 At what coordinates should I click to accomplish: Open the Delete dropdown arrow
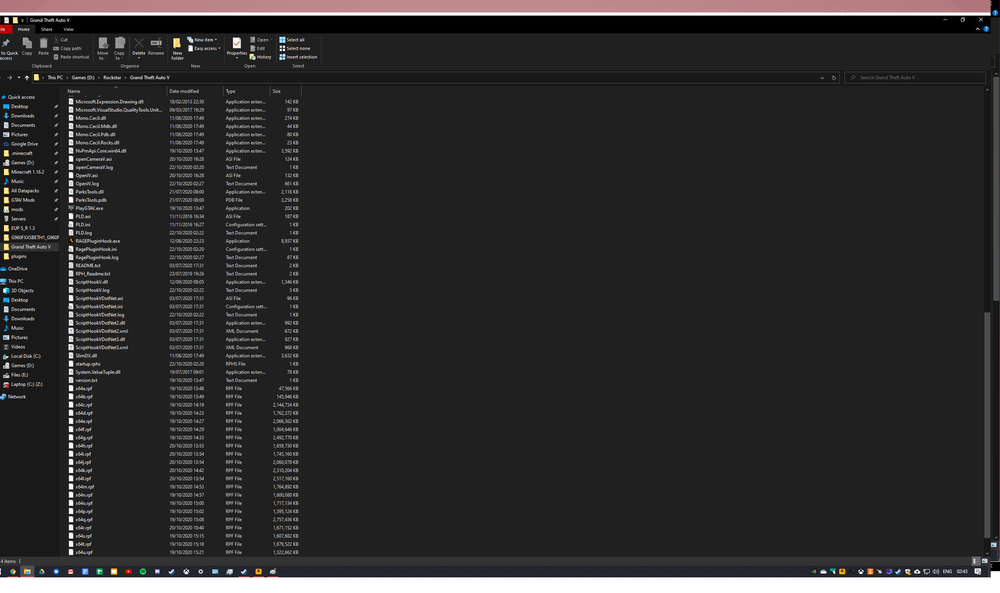click(138, 58)
